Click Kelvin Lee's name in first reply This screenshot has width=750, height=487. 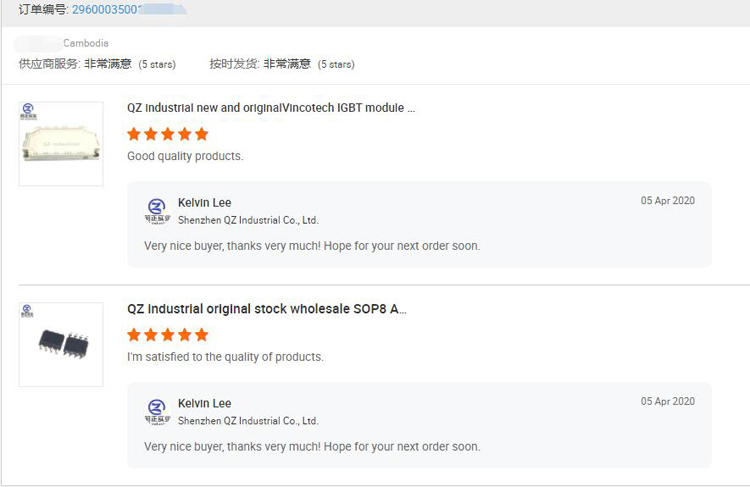point(204,203)
